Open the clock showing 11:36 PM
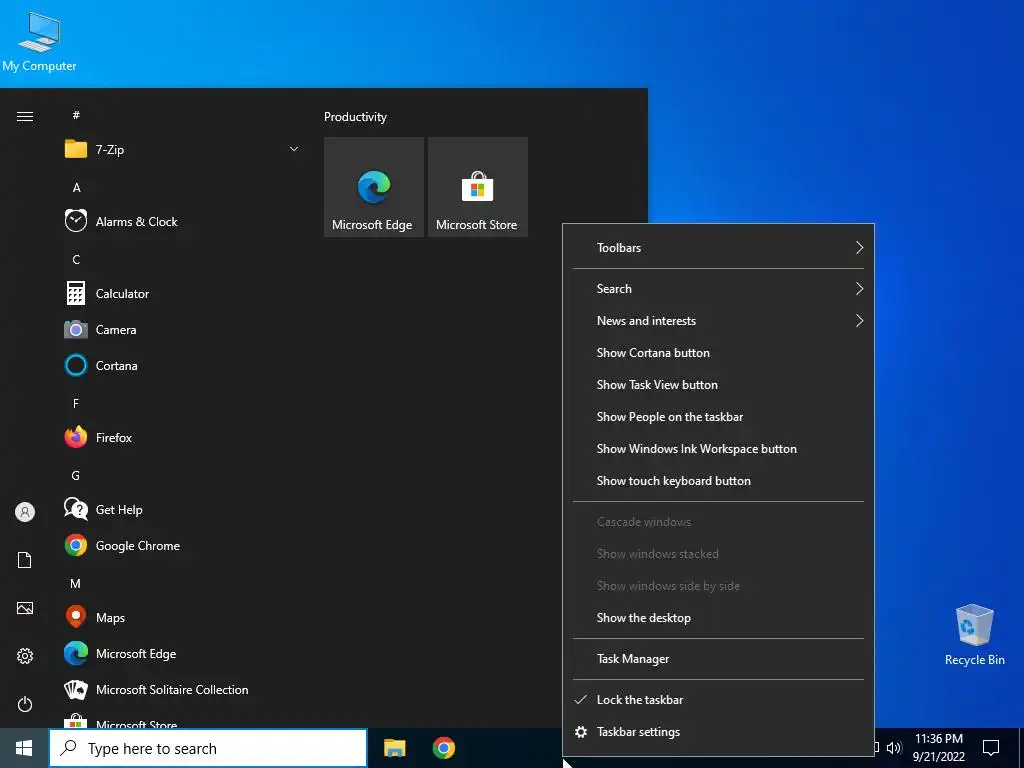 (938, 748)
